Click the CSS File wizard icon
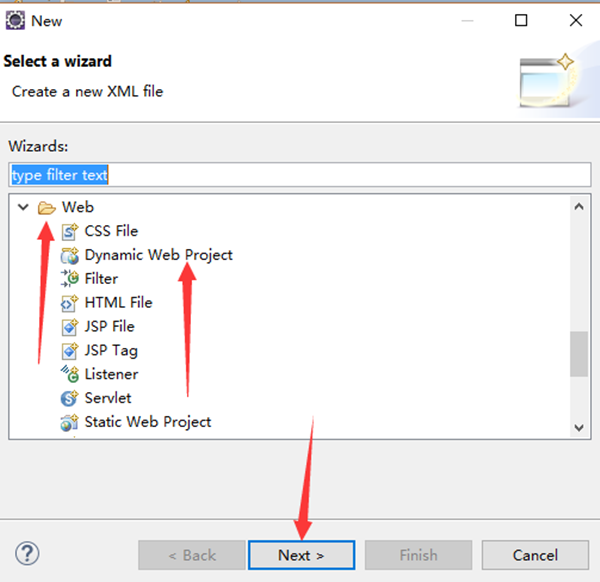 pyautogui.click(x=70, y=231)
